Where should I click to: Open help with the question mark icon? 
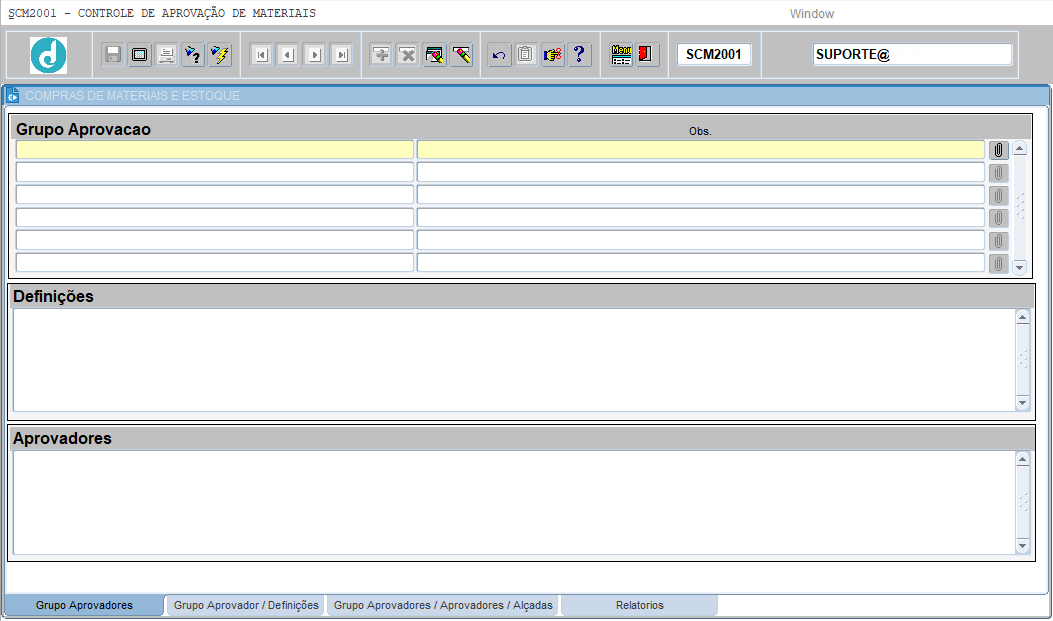(578, 55)
